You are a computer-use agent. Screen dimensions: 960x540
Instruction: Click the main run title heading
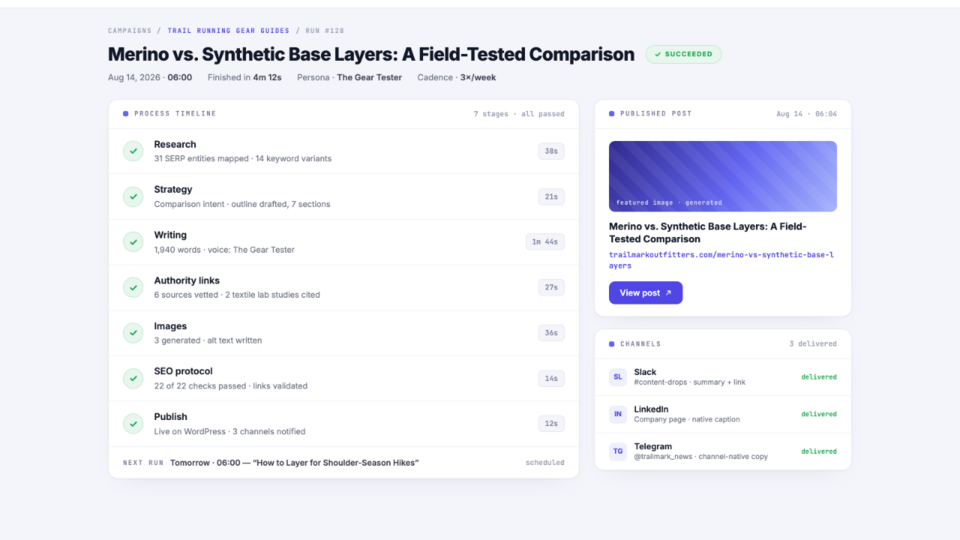pos(371,54)
